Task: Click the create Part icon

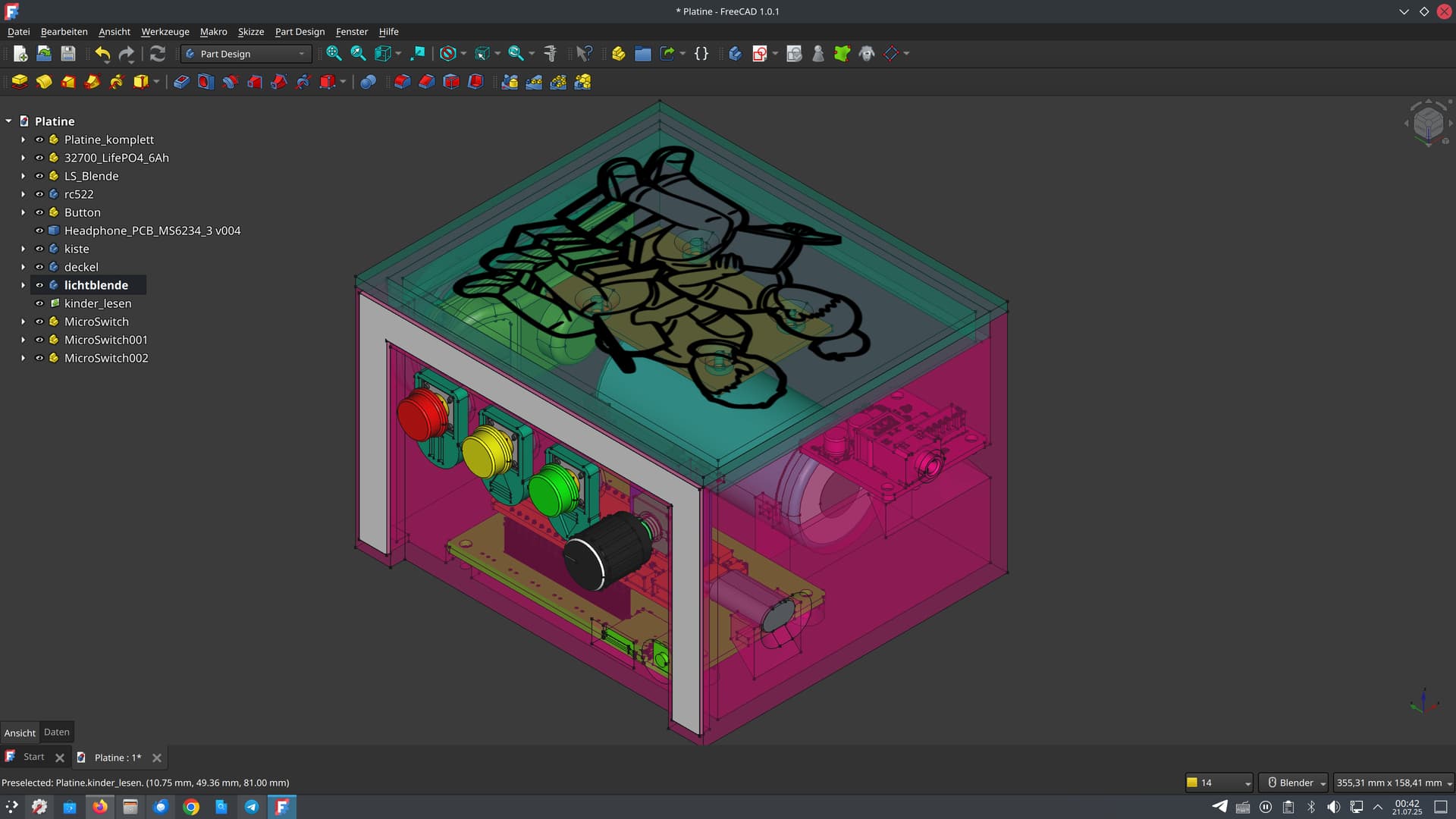Action: pos(619,54)
